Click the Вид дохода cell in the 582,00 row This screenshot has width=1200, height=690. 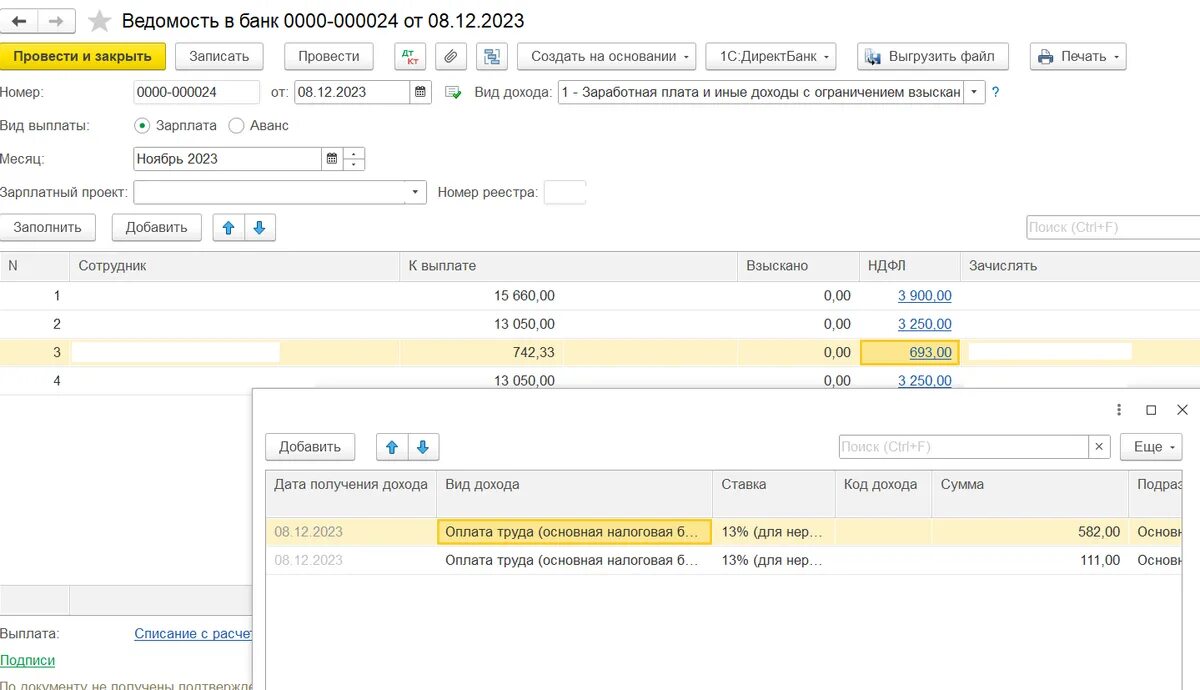(574, 532)
